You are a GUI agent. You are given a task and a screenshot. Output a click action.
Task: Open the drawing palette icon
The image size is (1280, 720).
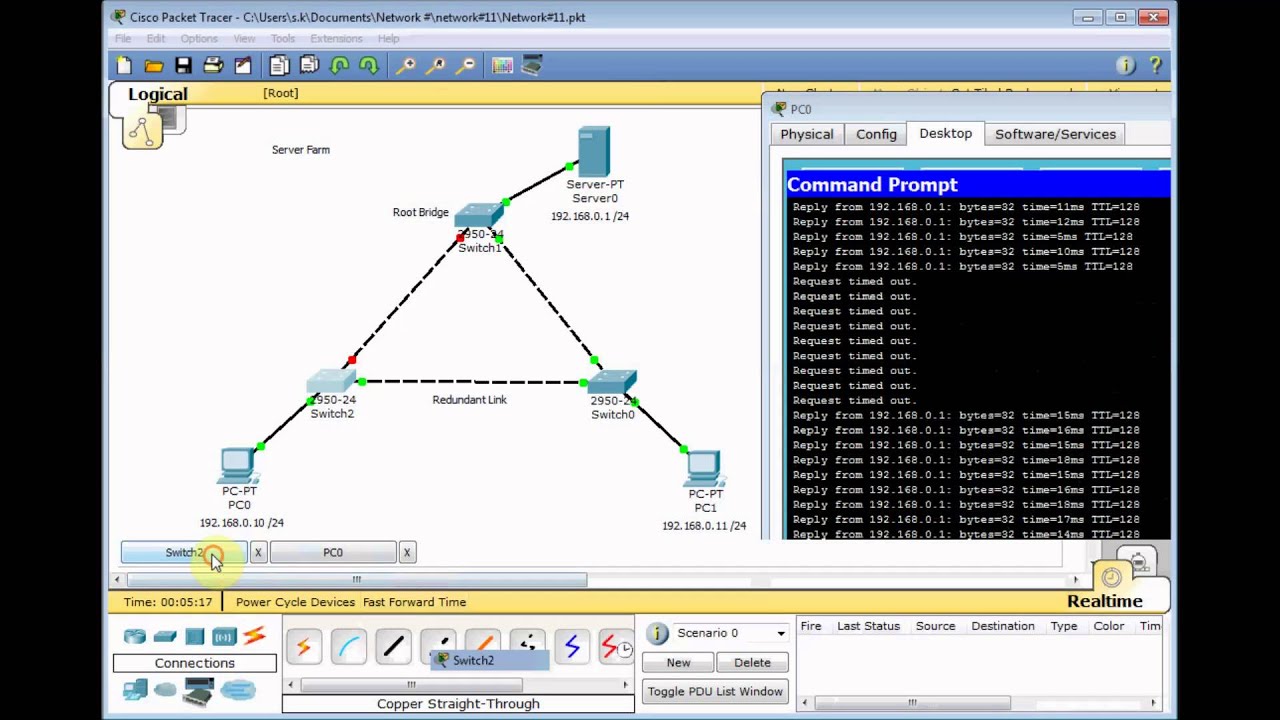[502, 66]
